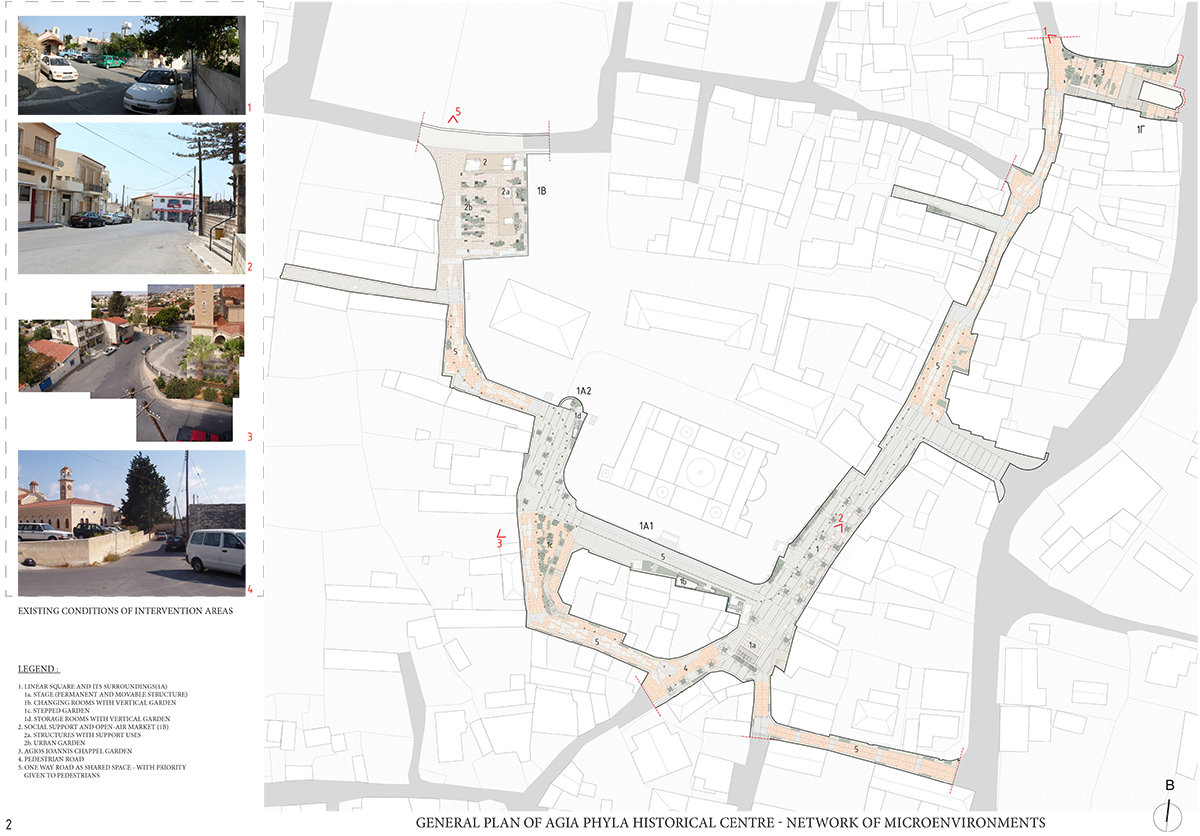Click the letter B above the north arrow
The height and width of the screenshot is (836, 1200).
(x=1169, y=785)
